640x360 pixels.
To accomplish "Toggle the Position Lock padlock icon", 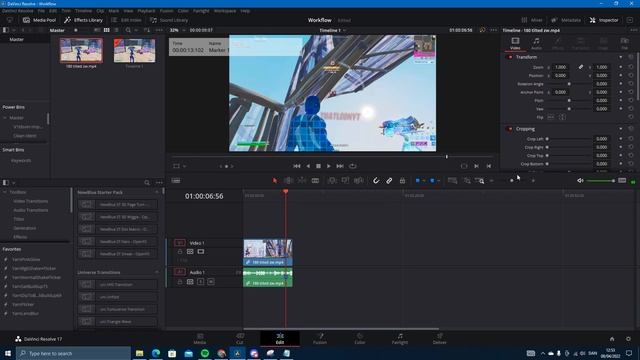I will click(x=402, y=180).
